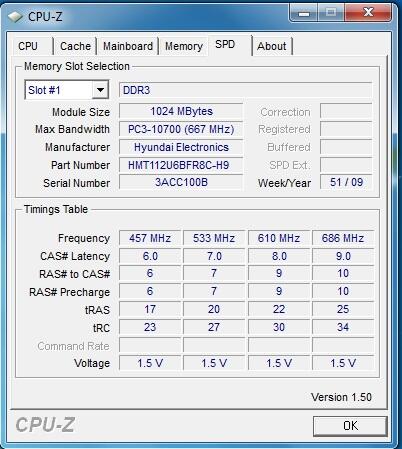Image resolution: width=402 pixels, height=449 pixels.
Task: Minimize the CPU-Z window
Action: tap(304, 13)
